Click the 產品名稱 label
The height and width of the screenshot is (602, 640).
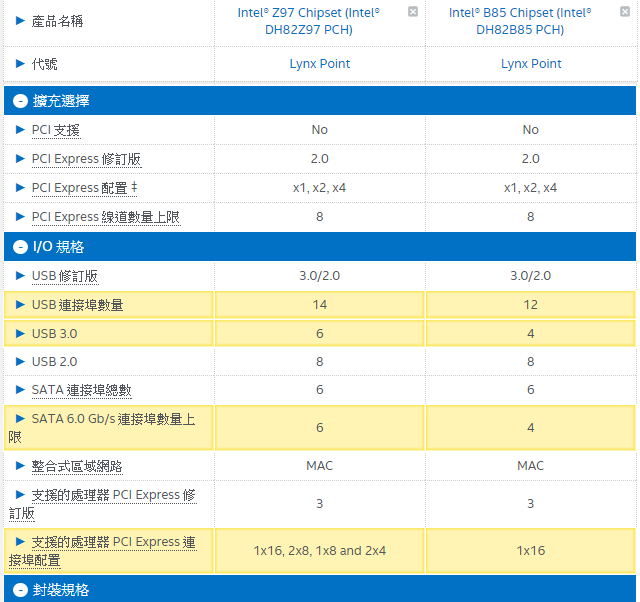pyautogui.click(x=57, y=21)
